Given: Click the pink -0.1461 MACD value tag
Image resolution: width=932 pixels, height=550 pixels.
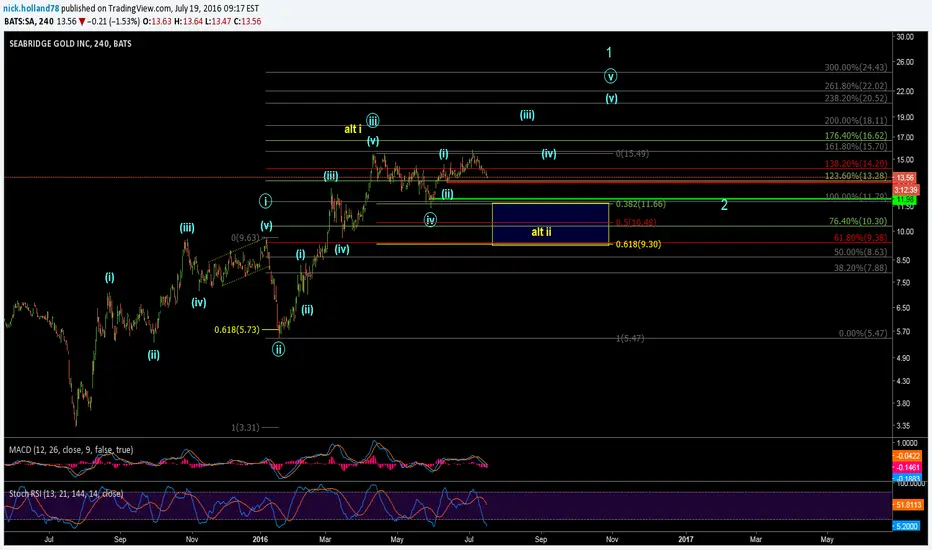Looking at the screenshot, I should tap(907, 468).
